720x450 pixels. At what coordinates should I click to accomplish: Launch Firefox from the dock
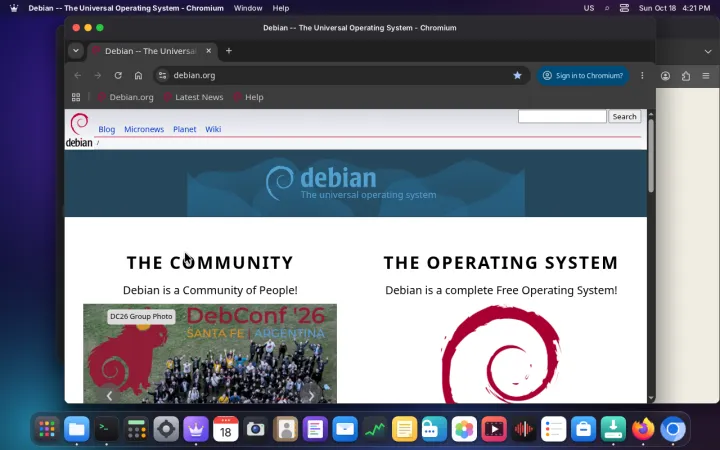pos(643,429)
